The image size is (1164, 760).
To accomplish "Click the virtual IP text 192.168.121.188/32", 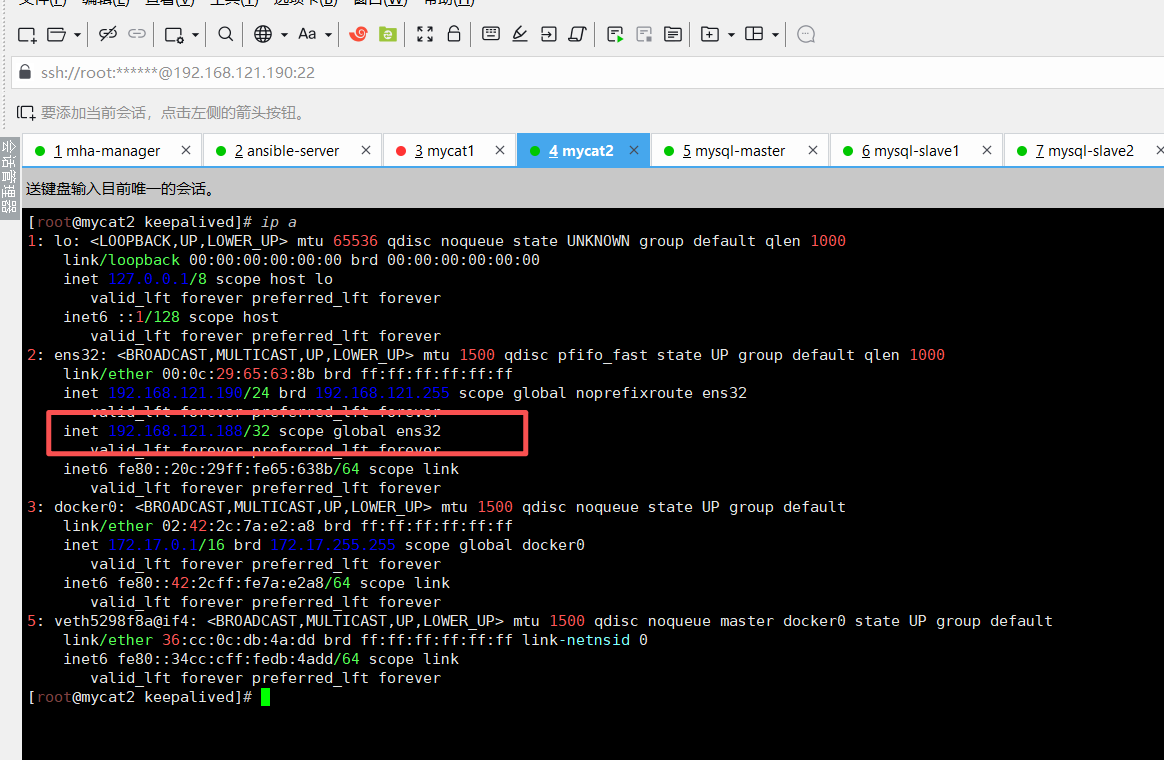I will tap(189, 431).
